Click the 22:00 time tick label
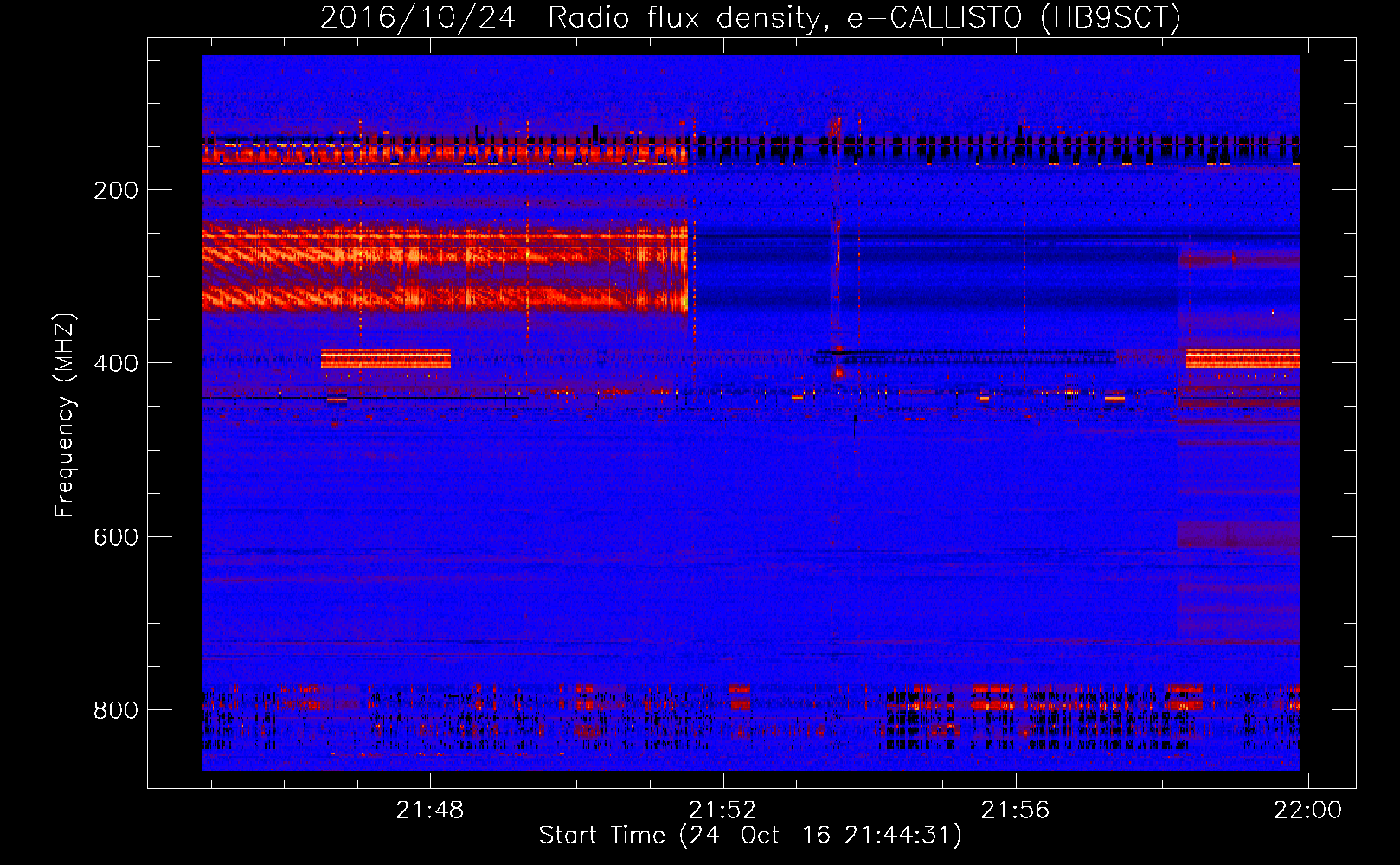 1307,811
